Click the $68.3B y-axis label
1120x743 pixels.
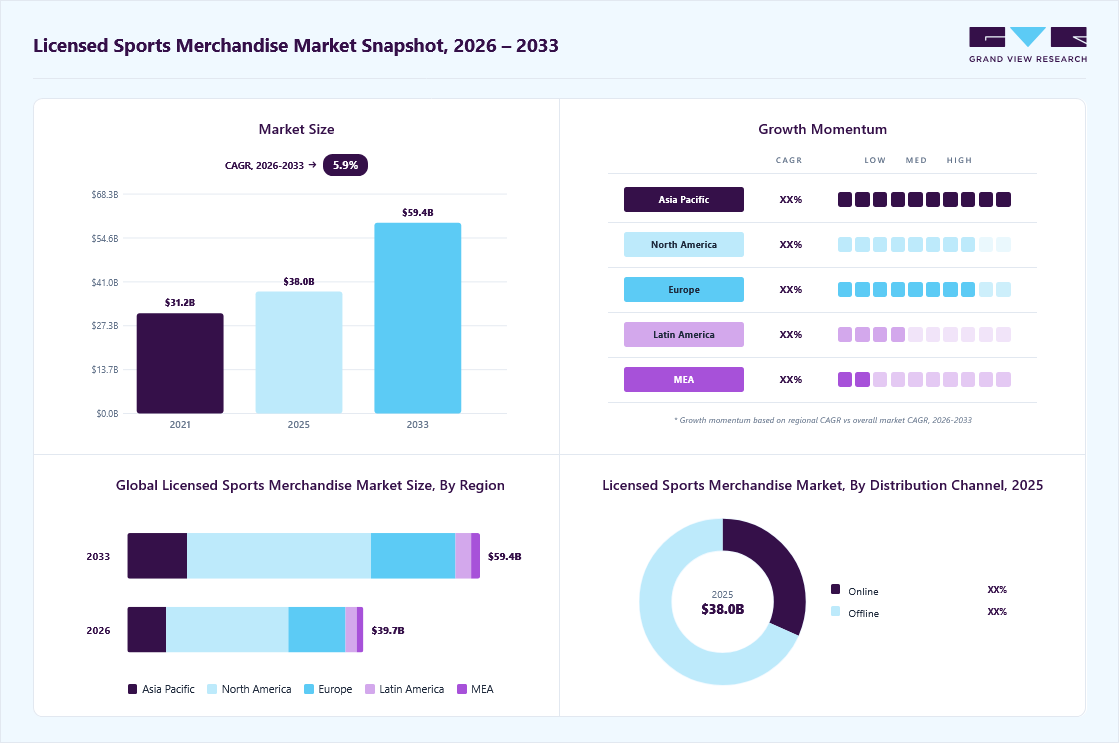click(x=104, y=195)
